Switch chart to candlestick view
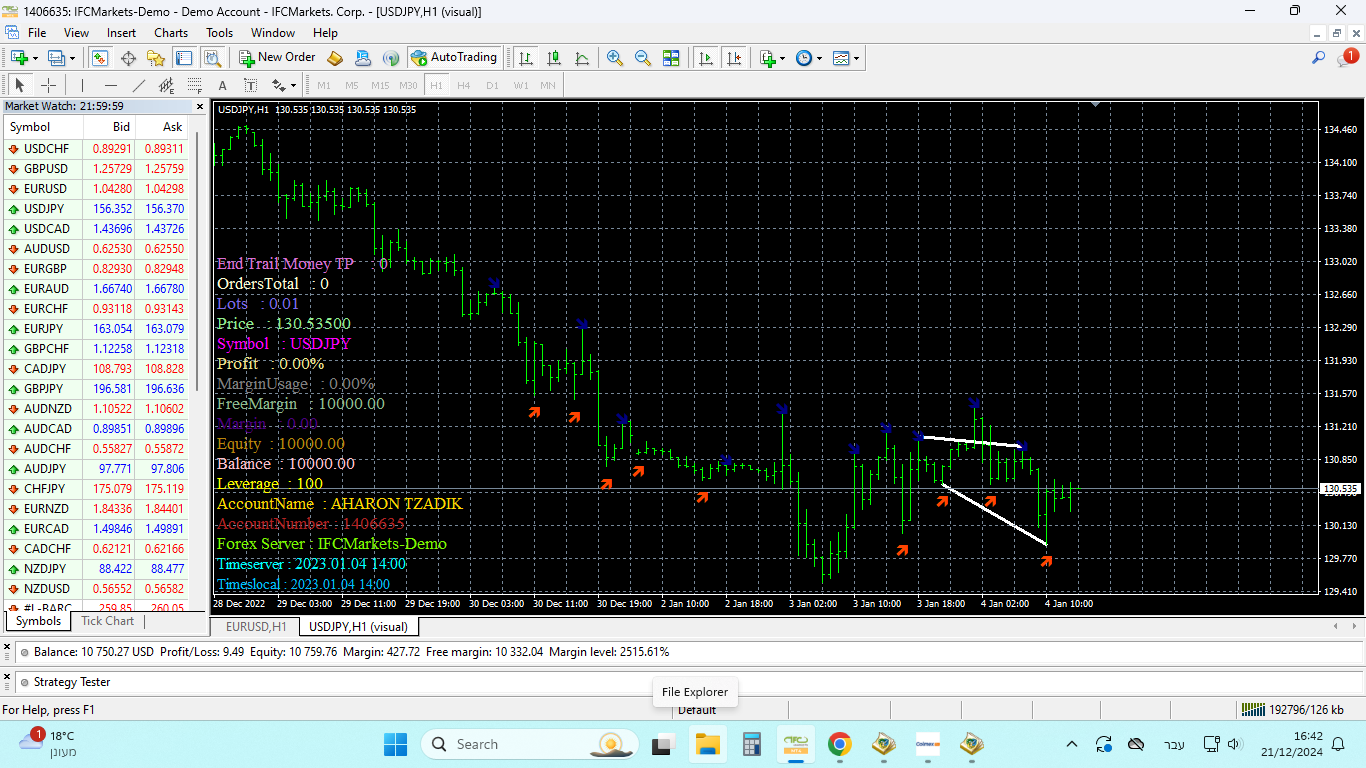The height and width of the screenshot is (768, 1366). click(x=554, y=58)
